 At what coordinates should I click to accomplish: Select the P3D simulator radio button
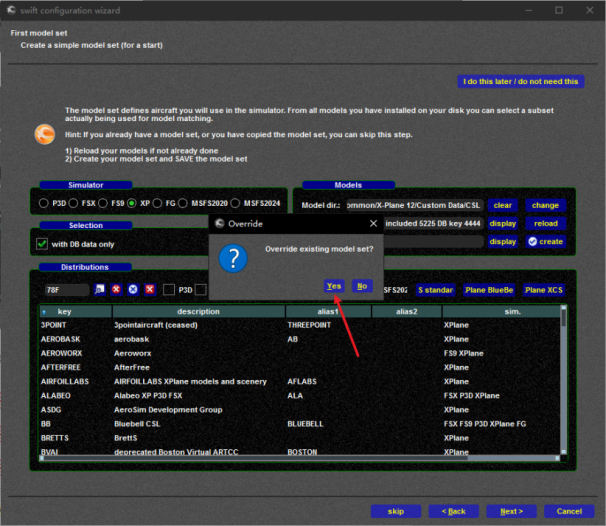click(x=44, y=203)
